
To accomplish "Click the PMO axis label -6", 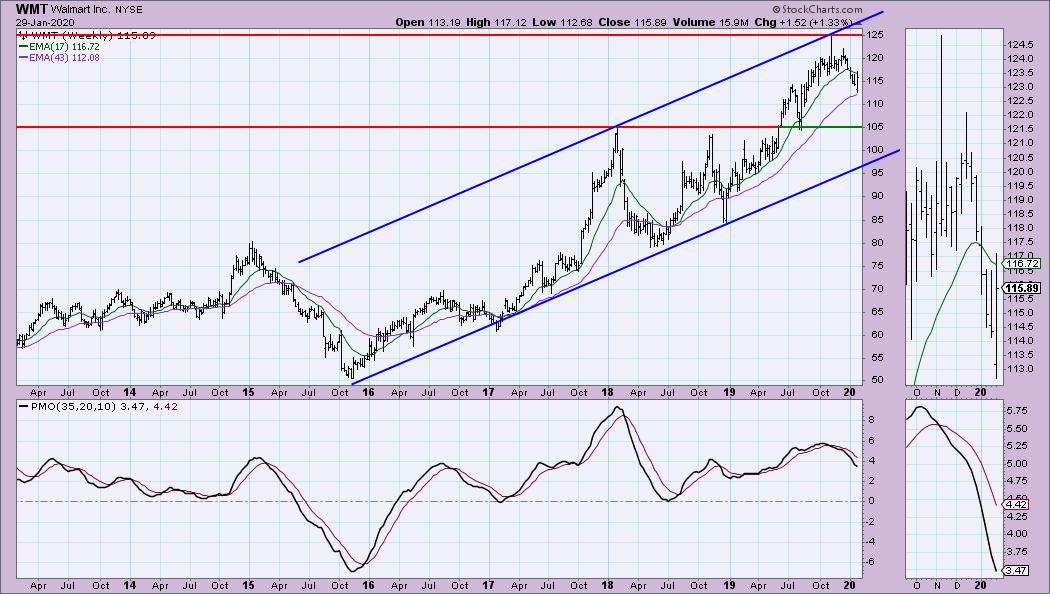I will coord(871,562).
